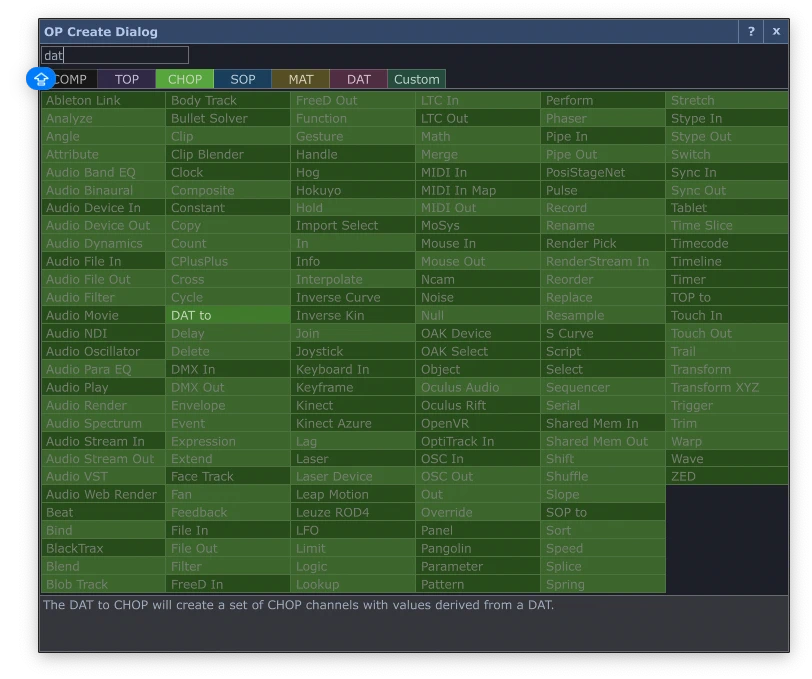Pick the Face Track operator

(228, 476)
